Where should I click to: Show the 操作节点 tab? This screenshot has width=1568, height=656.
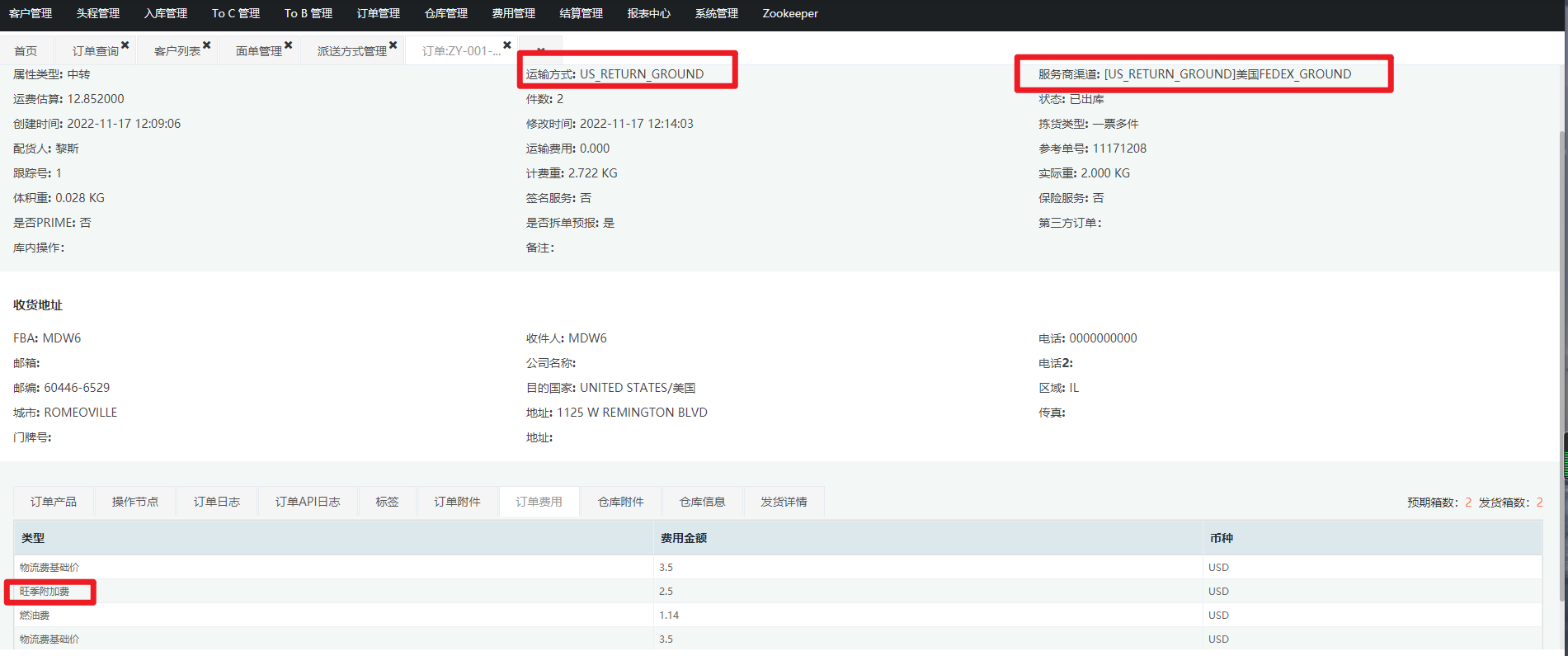click(x=135, y=502)
